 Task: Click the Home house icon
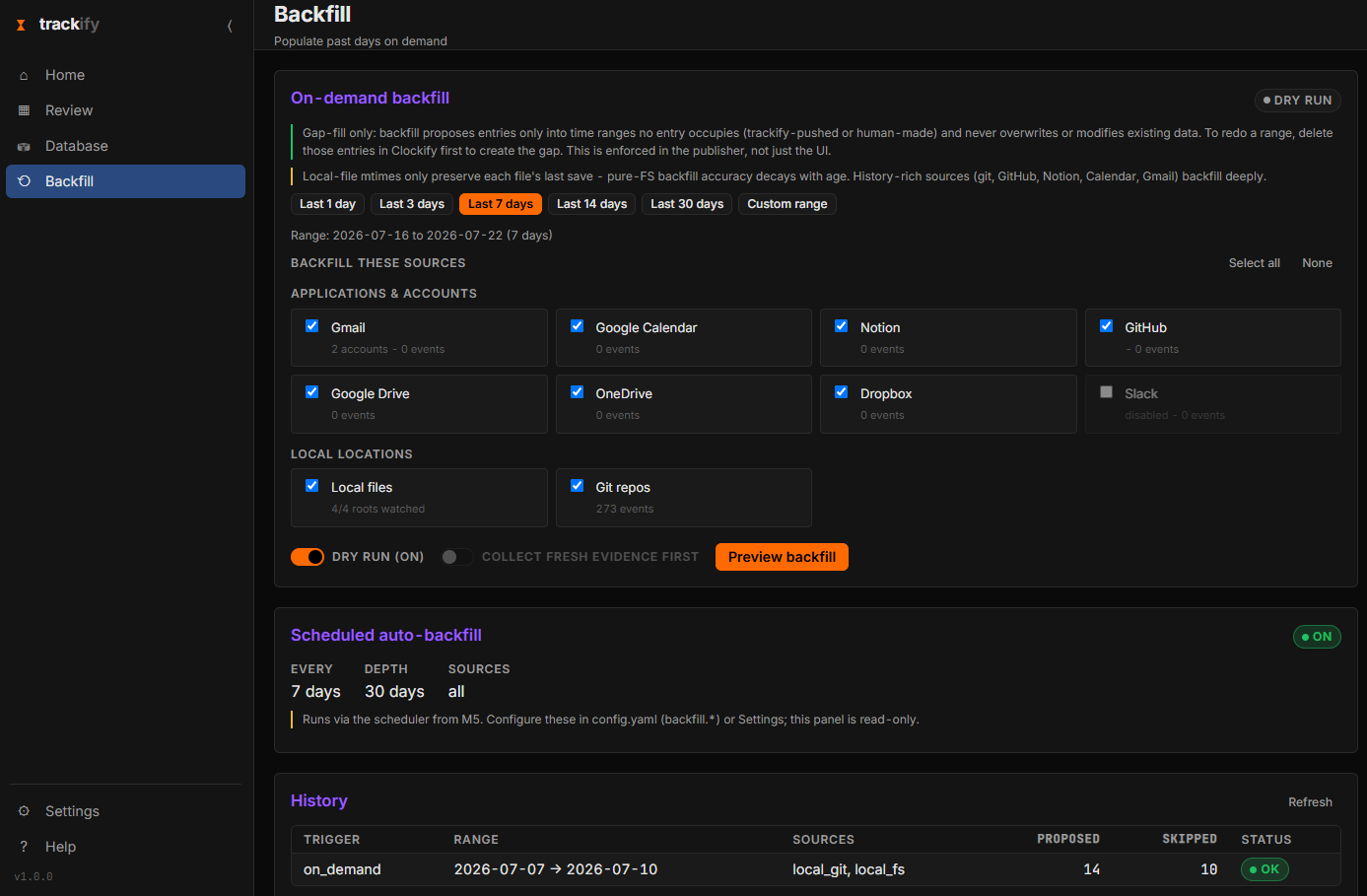24,75
